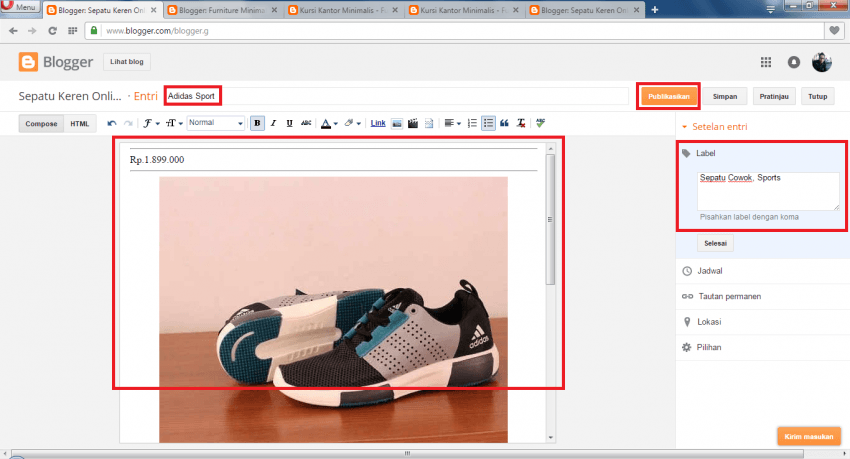
Task: Click the Tutup button
Action: point(817,96)
